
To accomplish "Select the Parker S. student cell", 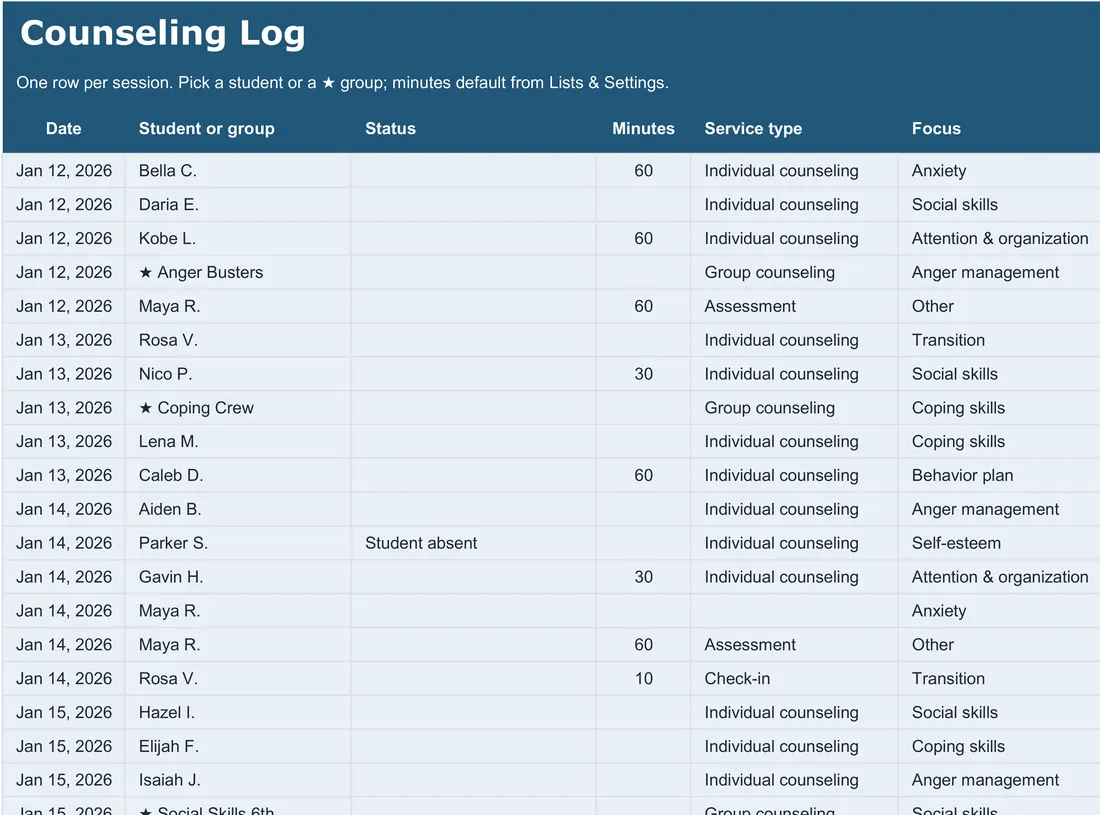I will pyautogui.click(x=238, y=543).
